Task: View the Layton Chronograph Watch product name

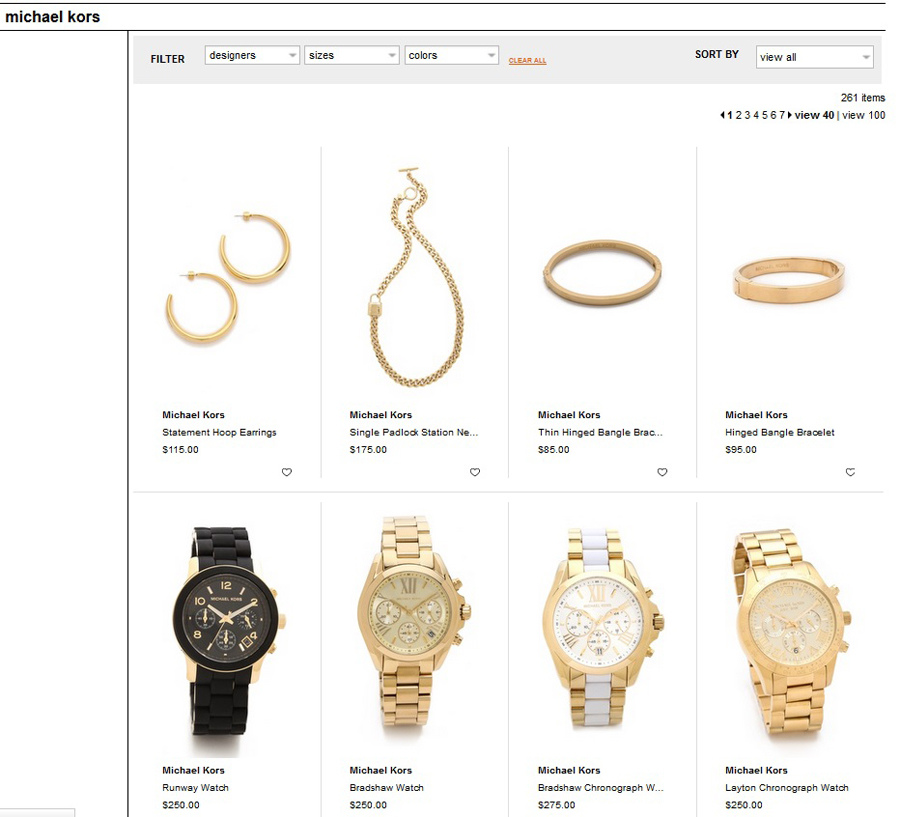Action: pyautogui.click(x=786, y=788)
